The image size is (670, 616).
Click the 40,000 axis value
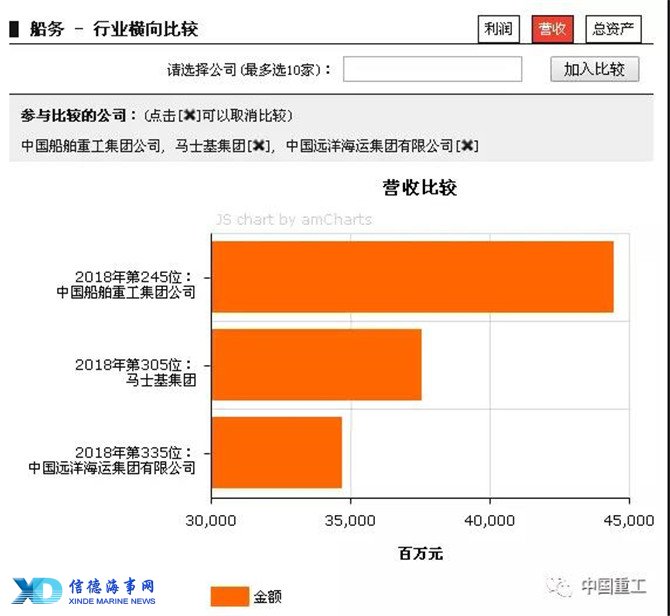pos(490,520)
